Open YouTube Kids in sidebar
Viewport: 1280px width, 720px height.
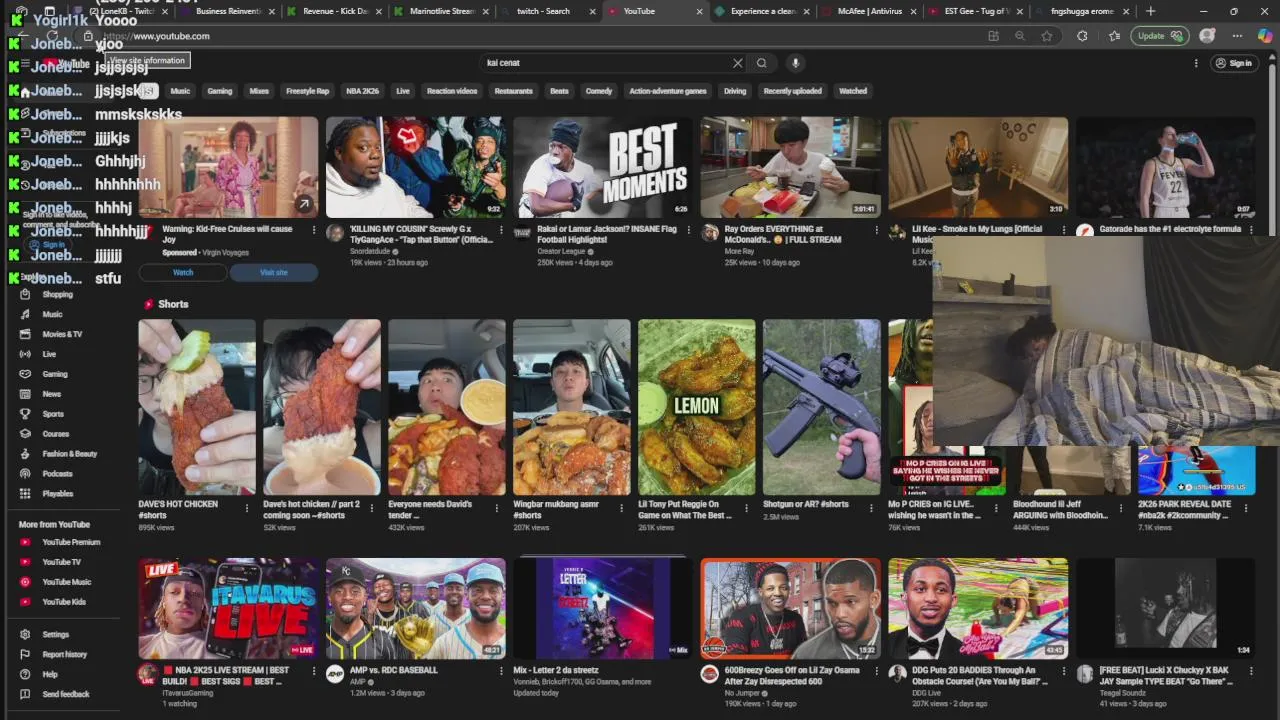tap(64, 602)
